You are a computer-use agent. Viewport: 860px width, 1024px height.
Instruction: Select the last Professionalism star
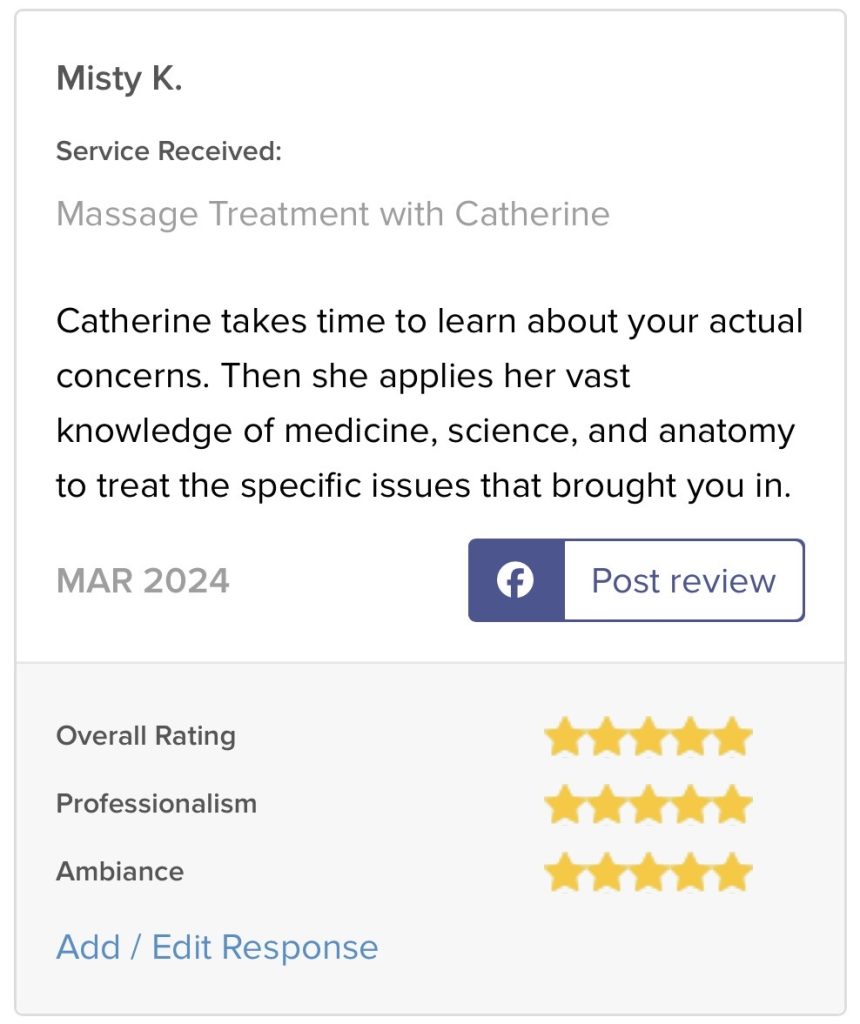point(733,804)
